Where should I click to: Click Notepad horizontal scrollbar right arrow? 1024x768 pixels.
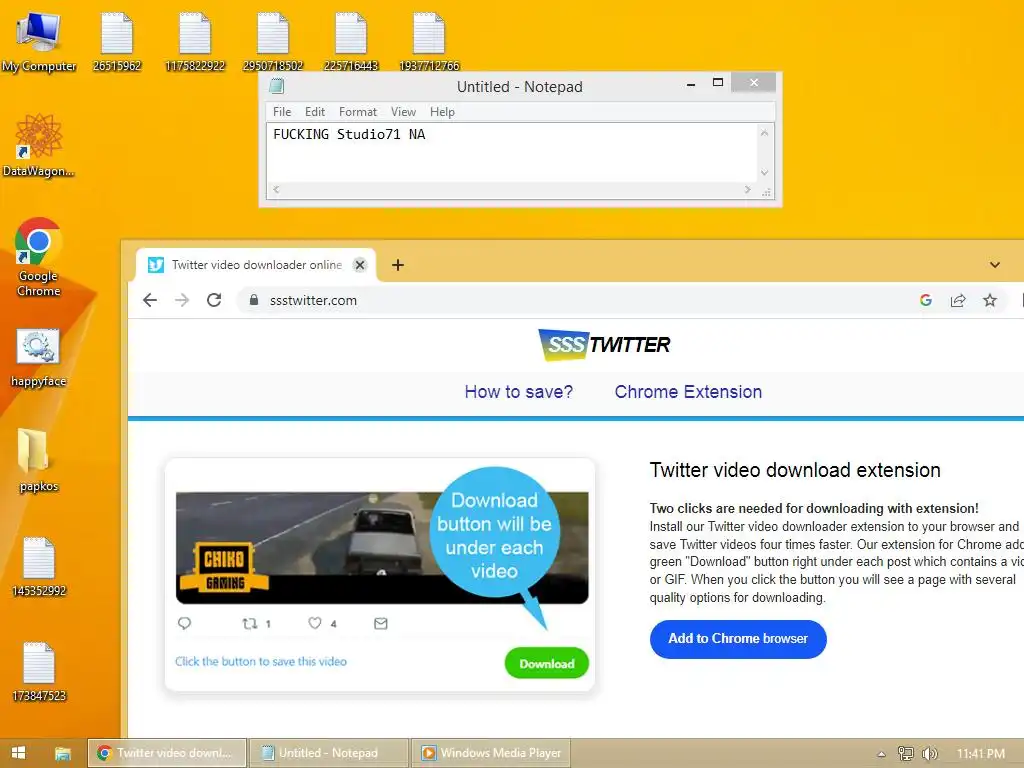click(748, 189)
